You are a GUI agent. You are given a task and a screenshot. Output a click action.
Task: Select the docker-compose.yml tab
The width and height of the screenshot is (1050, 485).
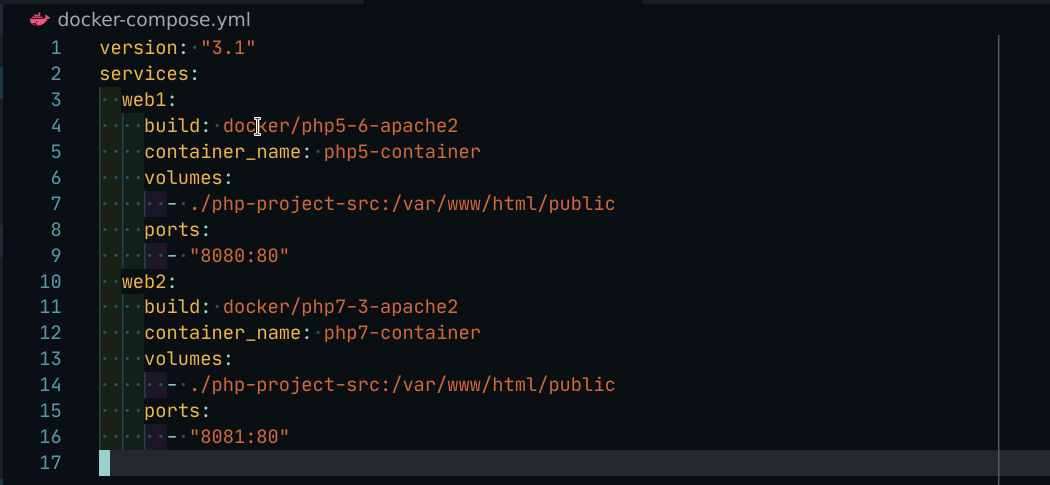tap(154, 19)
